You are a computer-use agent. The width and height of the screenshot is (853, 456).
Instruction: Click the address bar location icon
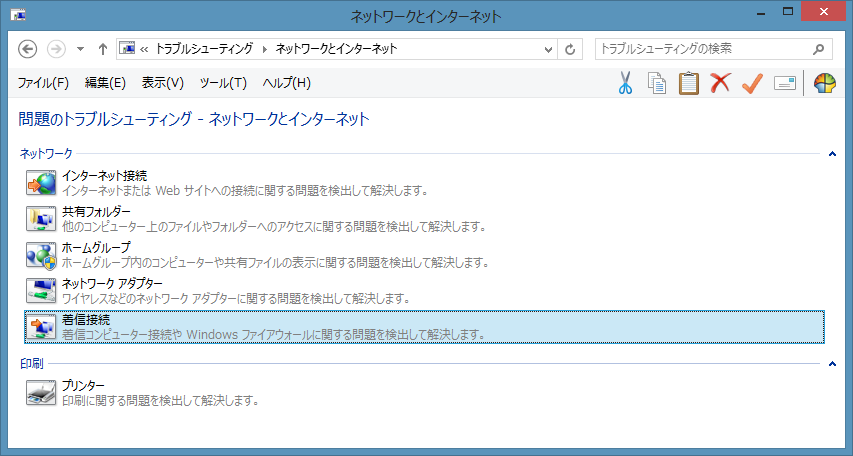pyautogui.click(x=127, y=48)
